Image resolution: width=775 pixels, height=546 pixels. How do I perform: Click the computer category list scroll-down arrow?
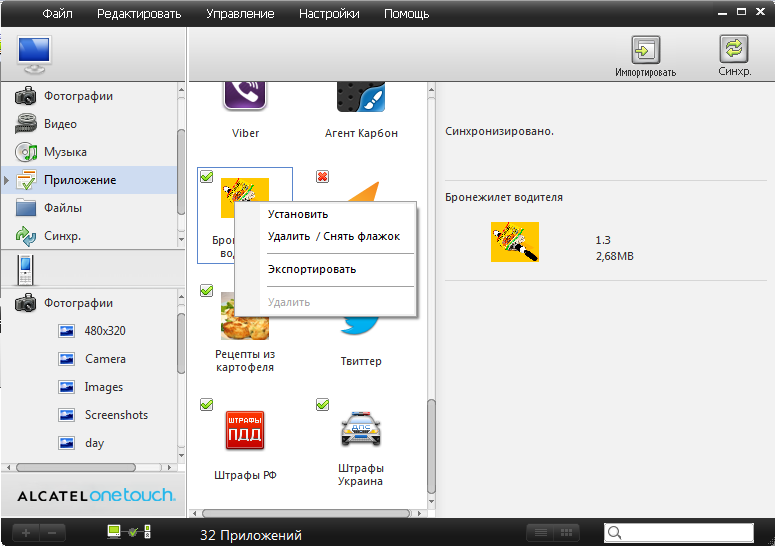tap(181, 239)
